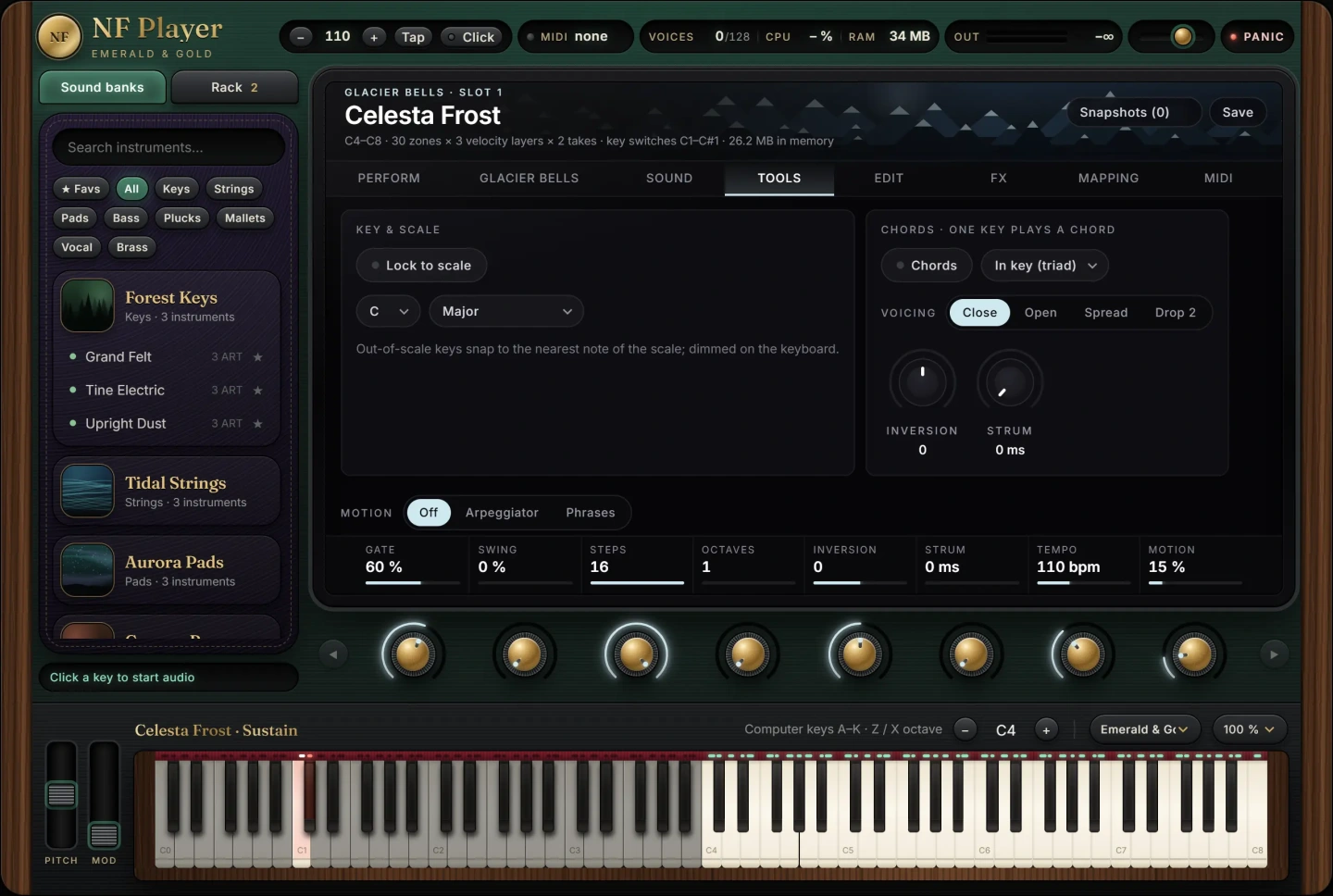Click the Panic button
Image resolution: width=1333 pixels, height=896 pixels.
(1256, 37)
